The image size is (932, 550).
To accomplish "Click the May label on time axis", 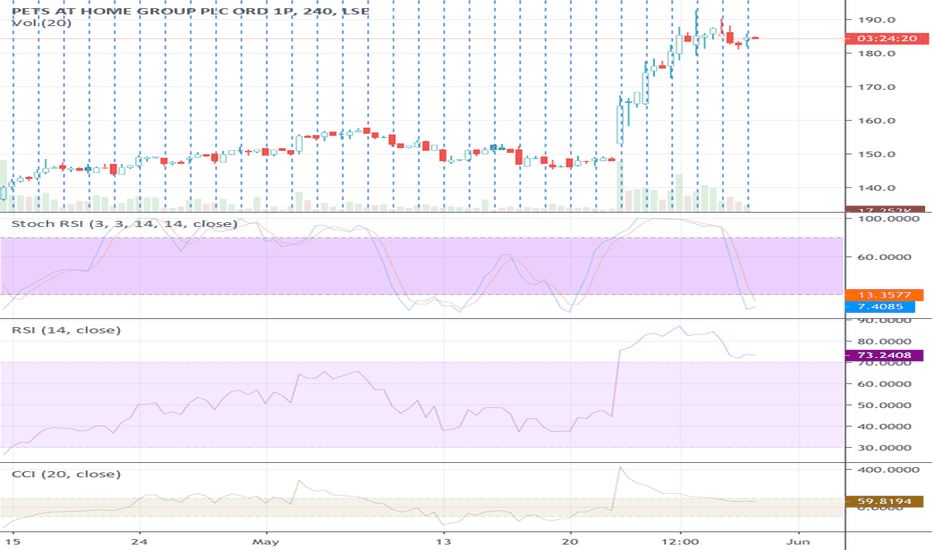I will click(266, 542).
